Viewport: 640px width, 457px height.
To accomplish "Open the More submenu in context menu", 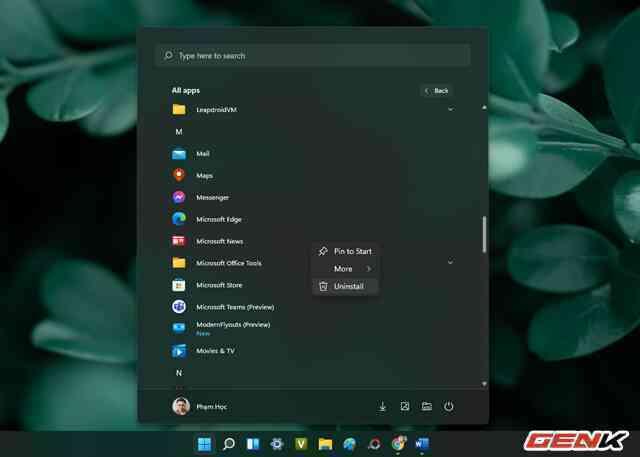I will (345, 268).
